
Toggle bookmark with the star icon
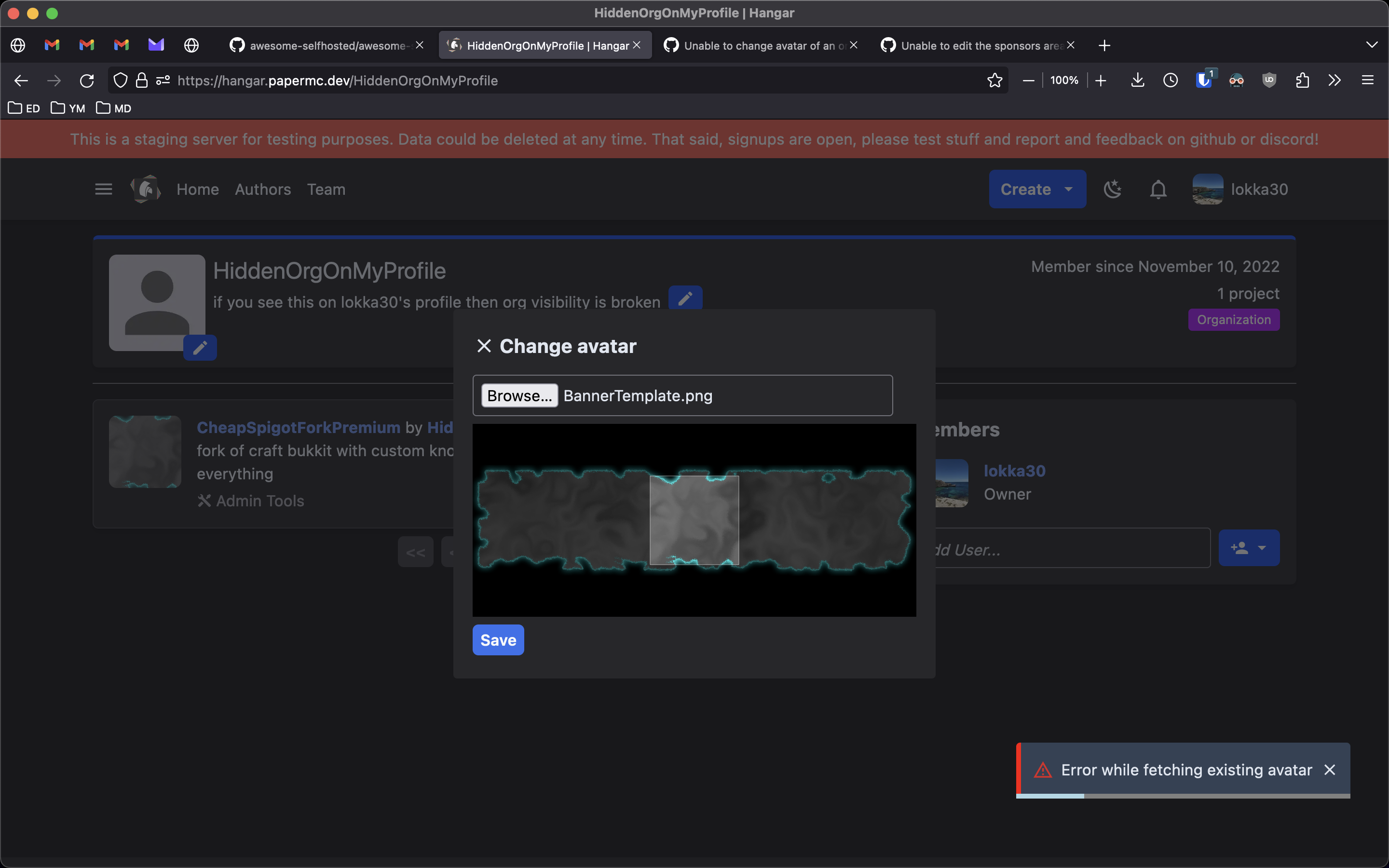point(994,81)
